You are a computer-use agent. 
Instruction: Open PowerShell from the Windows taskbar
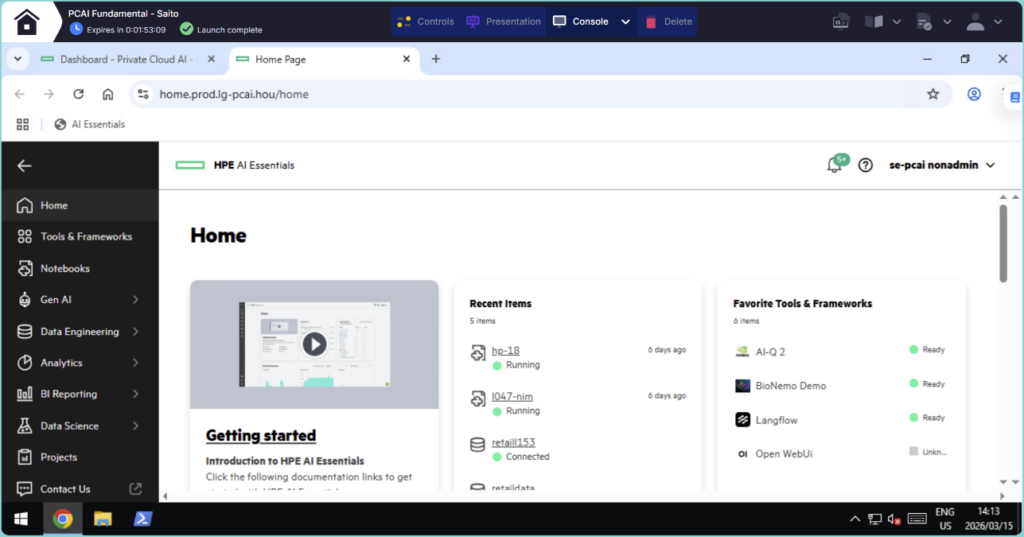click(x=143, y=518)
